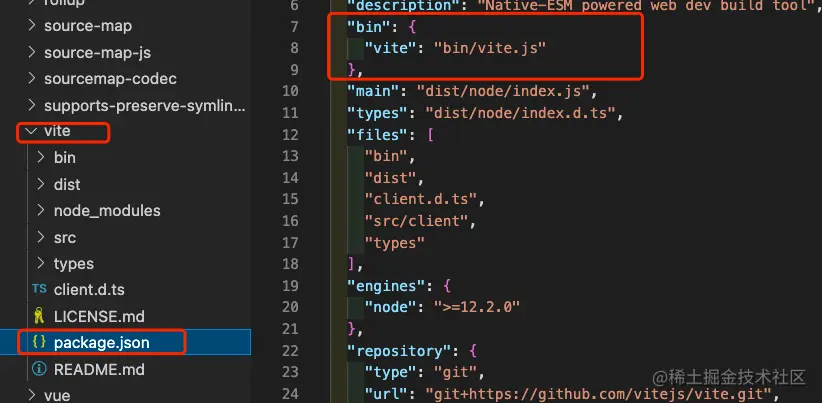
Task: Open the LICENSE.md file
Action: 99,316
